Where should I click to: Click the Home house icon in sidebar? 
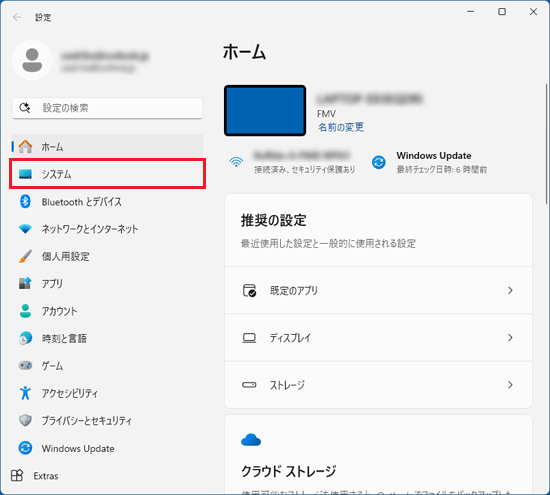click(x=25, y=146)
